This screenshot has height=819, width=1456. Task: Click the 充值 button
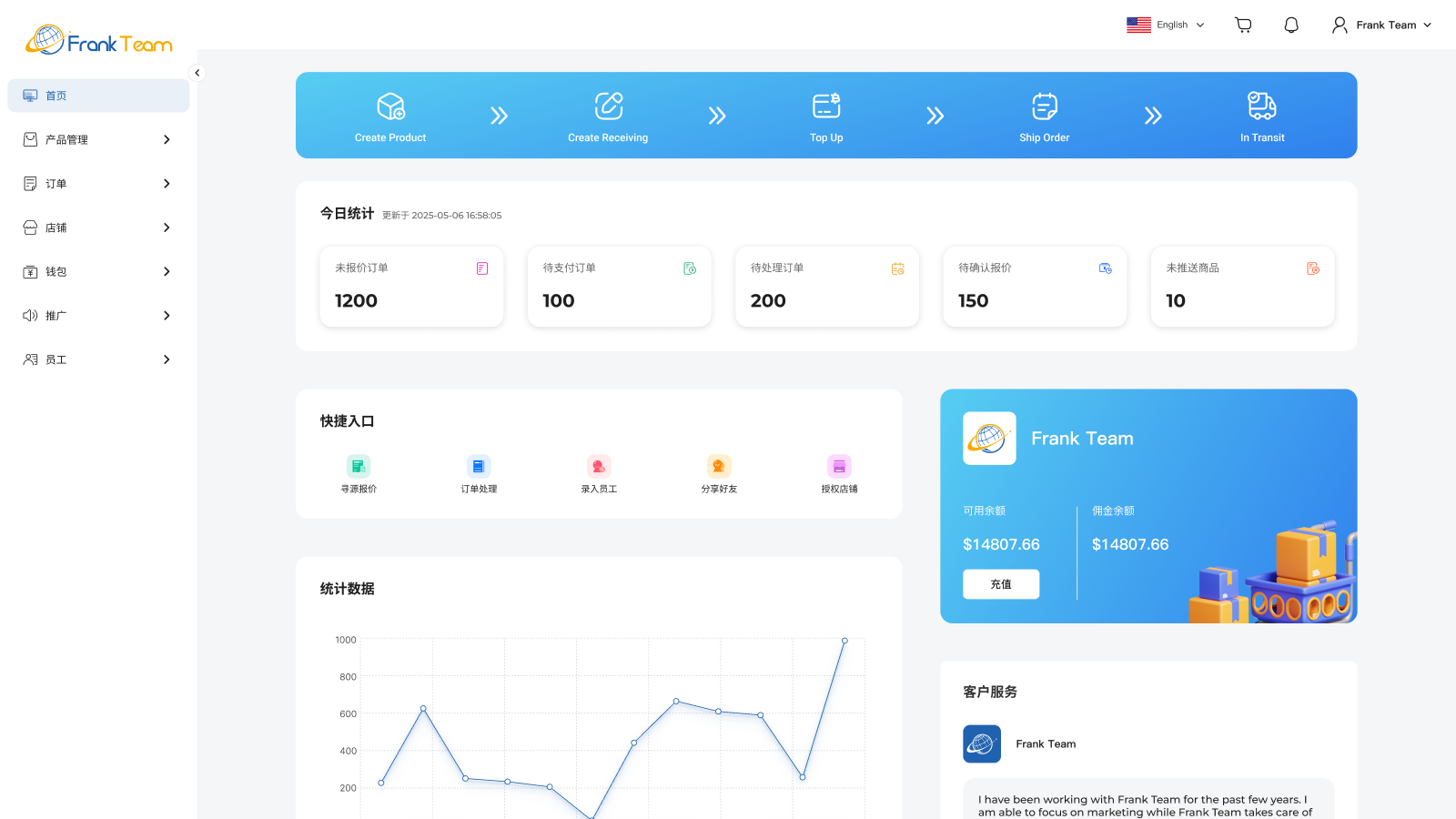pos(1000,583)
